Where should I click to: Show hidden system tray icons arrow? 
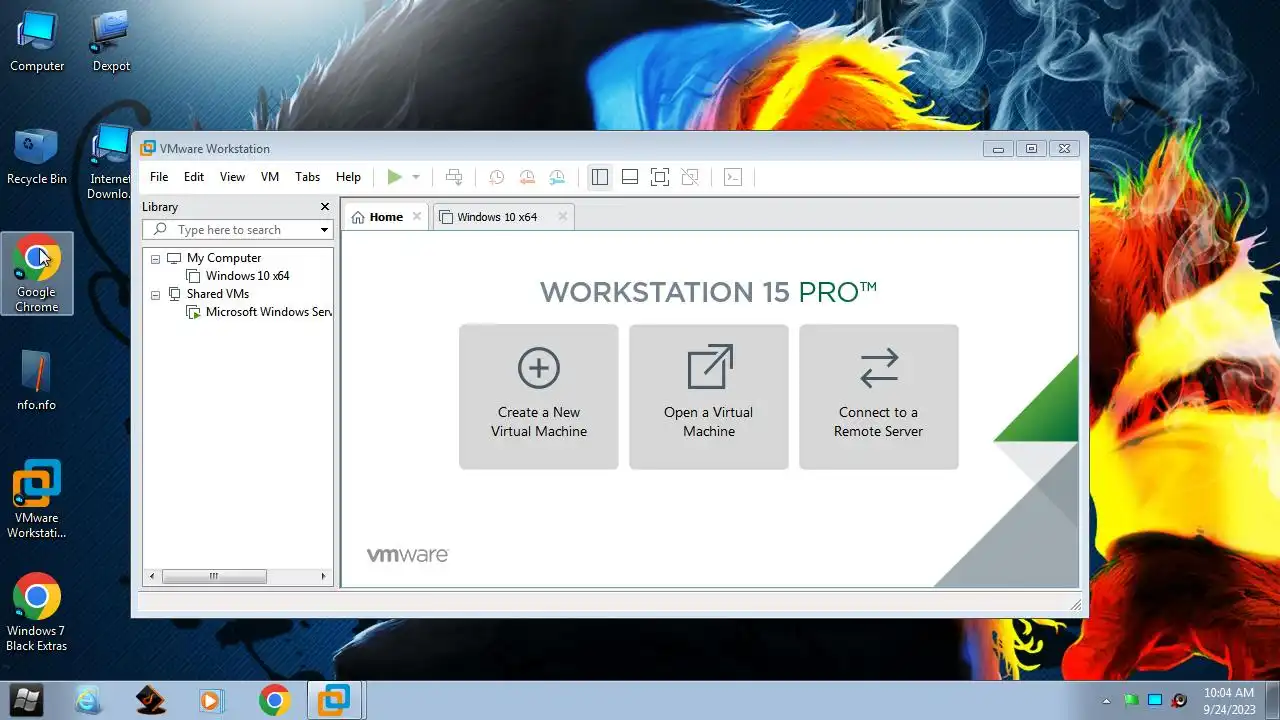(1106, 701)
